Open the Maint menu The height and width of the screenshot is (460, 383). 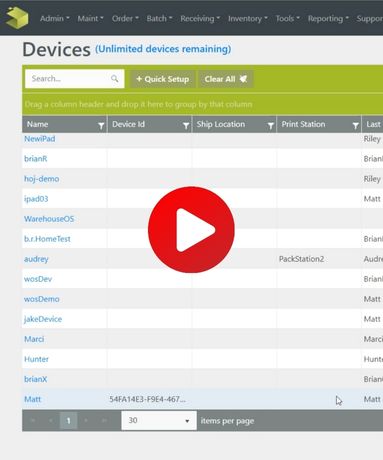[90, 18]
